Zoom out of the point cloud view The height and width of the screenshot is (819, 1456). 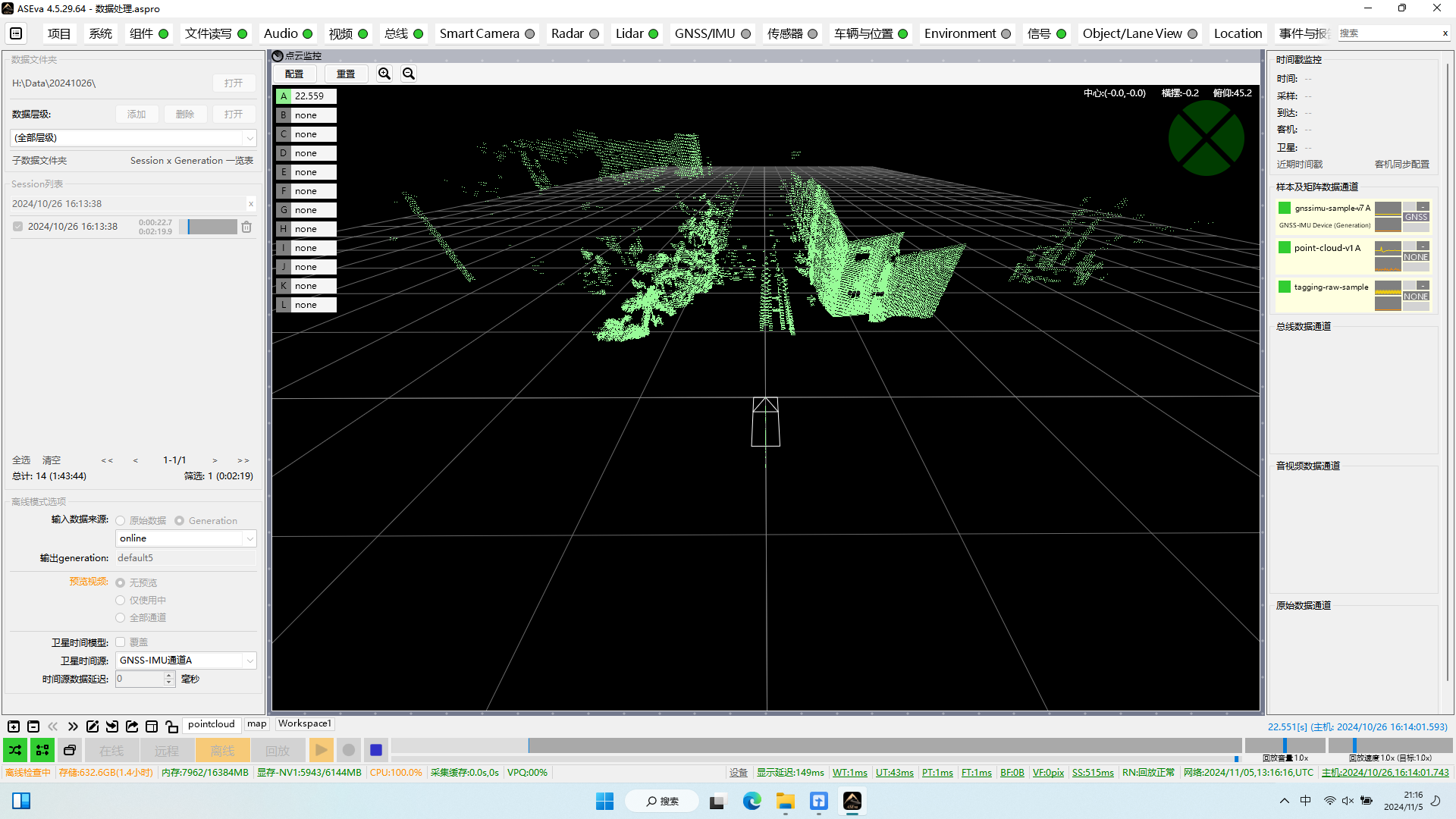tap(409, 74)
